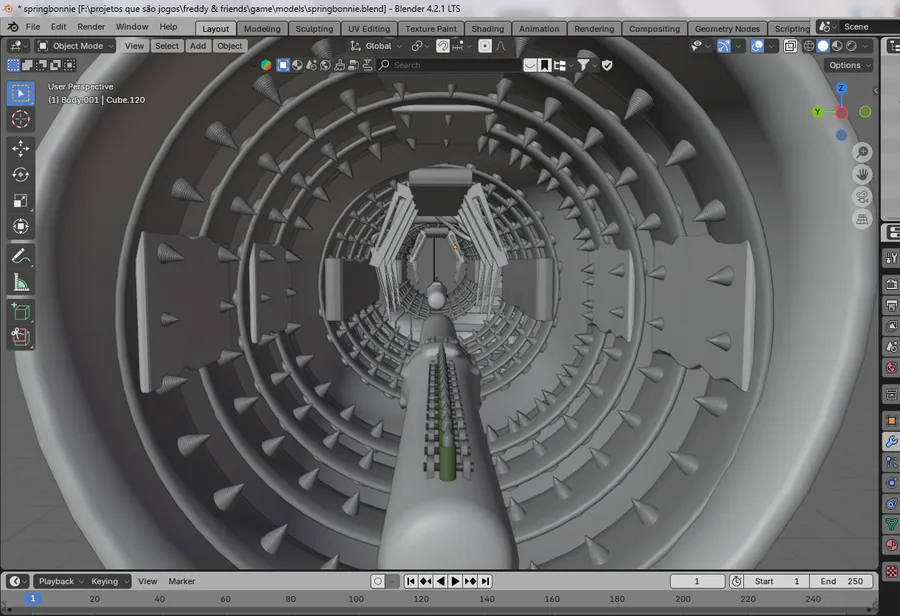The image size is (900, 616).
Task: Activate the Transform tool
Action: (x=21, y=226)
